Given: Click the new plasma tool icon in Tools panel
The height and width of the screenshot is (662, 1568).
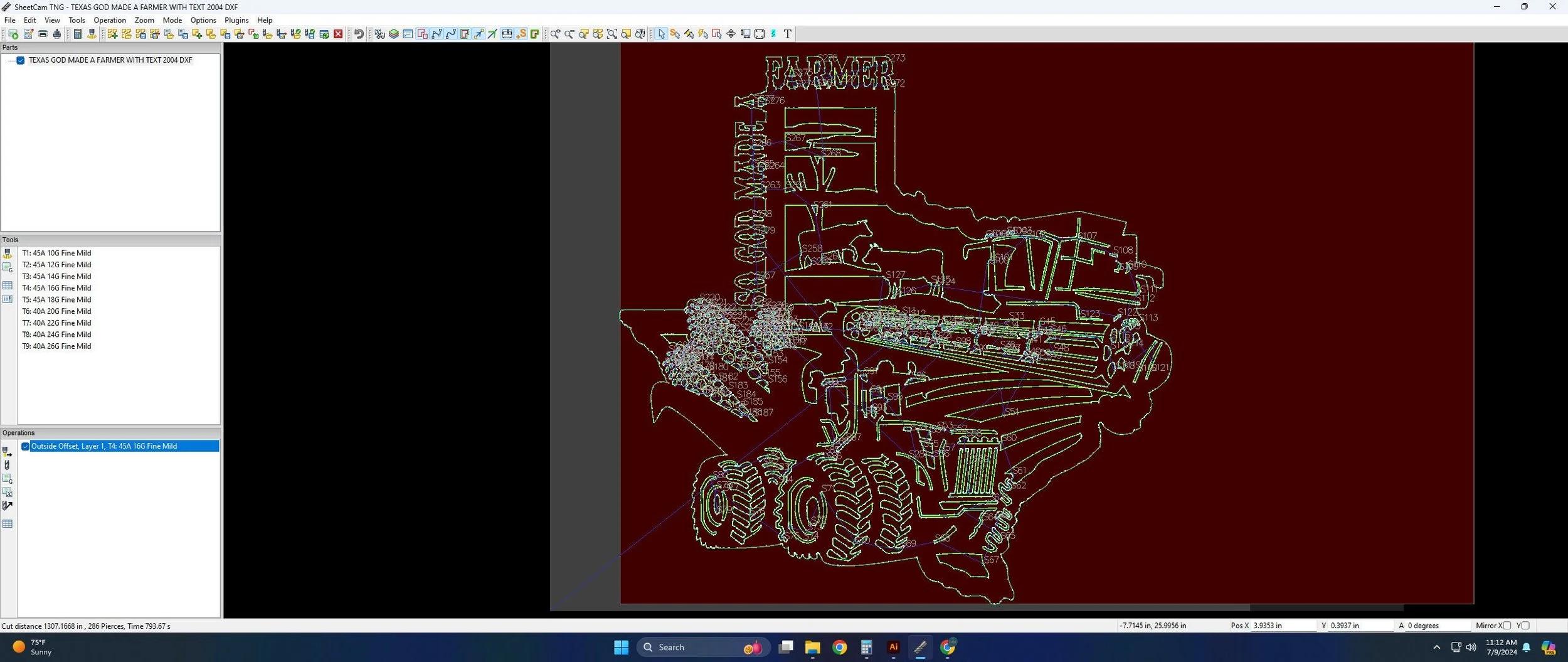Looking at the screenshot, I should (x=8, y=254).
